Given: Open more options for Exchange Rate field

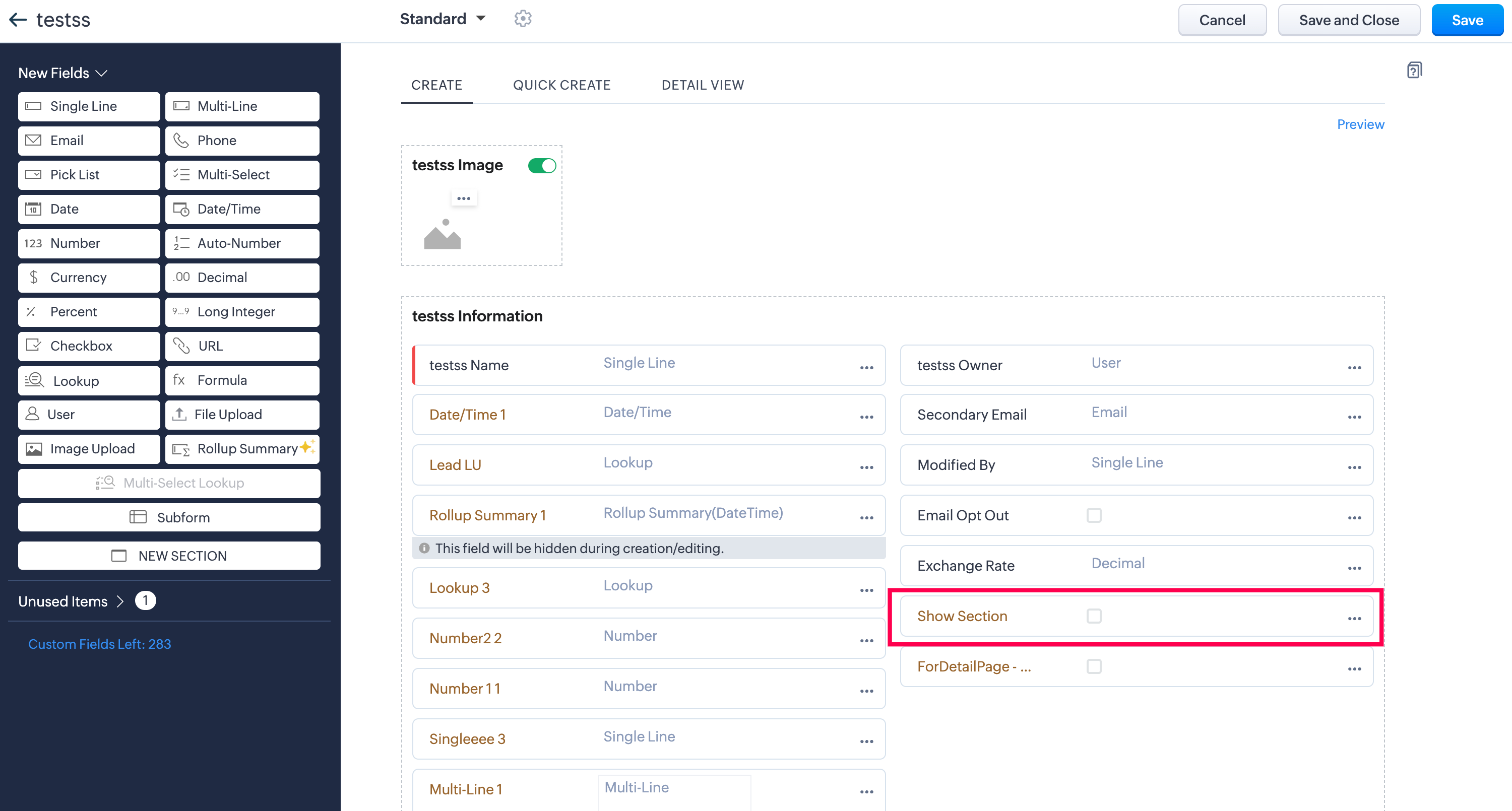Looking at the screenshot, I should click(x=1354, y=568).
